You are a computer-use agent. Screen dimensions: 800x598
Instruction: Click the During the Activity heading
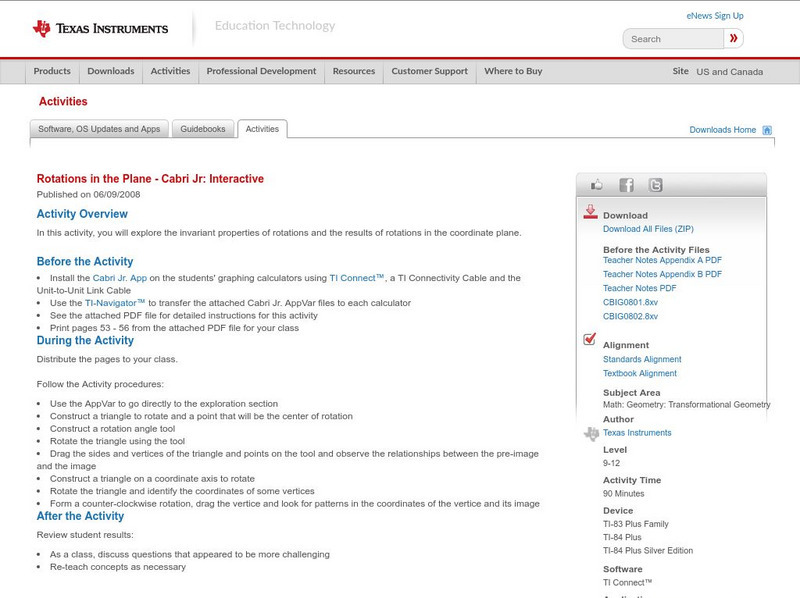[x=85, y=340]
